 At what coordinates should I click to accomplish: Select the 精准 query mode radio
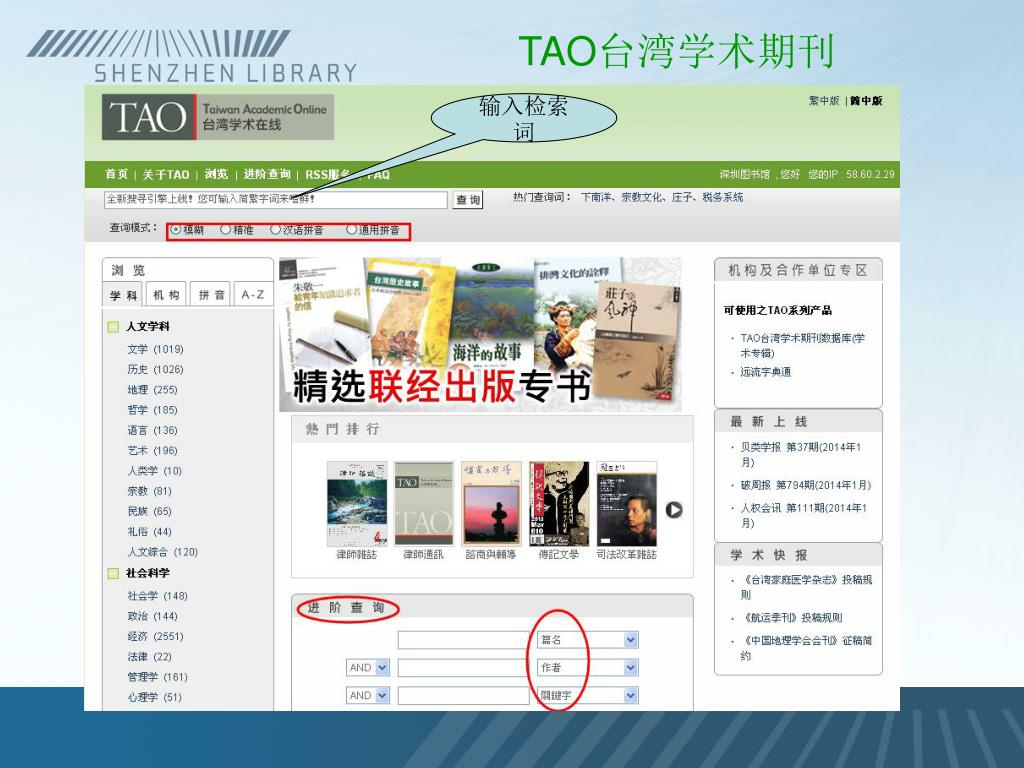pyautogui.click(x=225, y=229)
